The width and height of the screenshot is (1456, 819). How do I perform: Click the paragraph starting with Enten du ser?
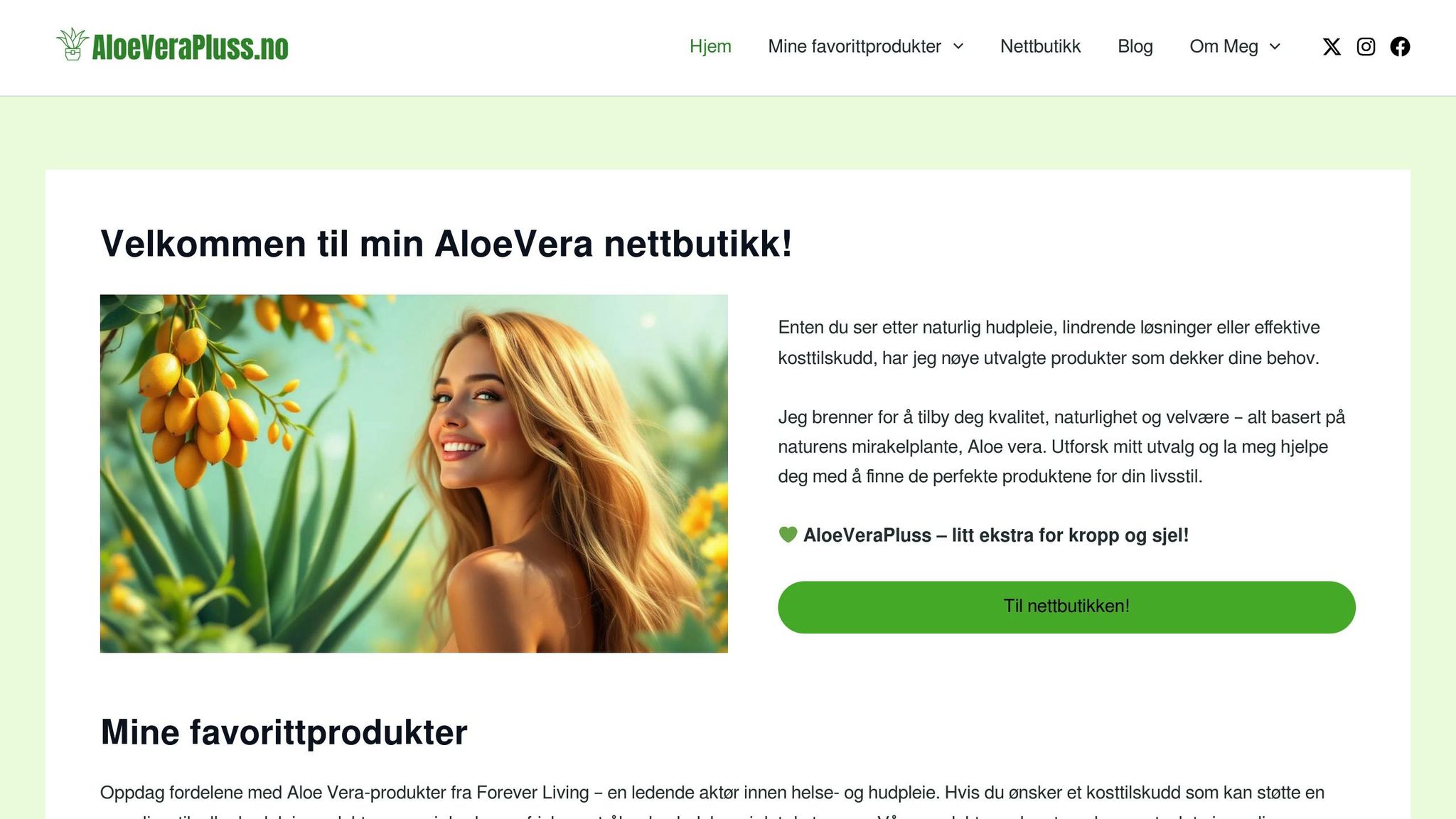tap(1049, 343)
